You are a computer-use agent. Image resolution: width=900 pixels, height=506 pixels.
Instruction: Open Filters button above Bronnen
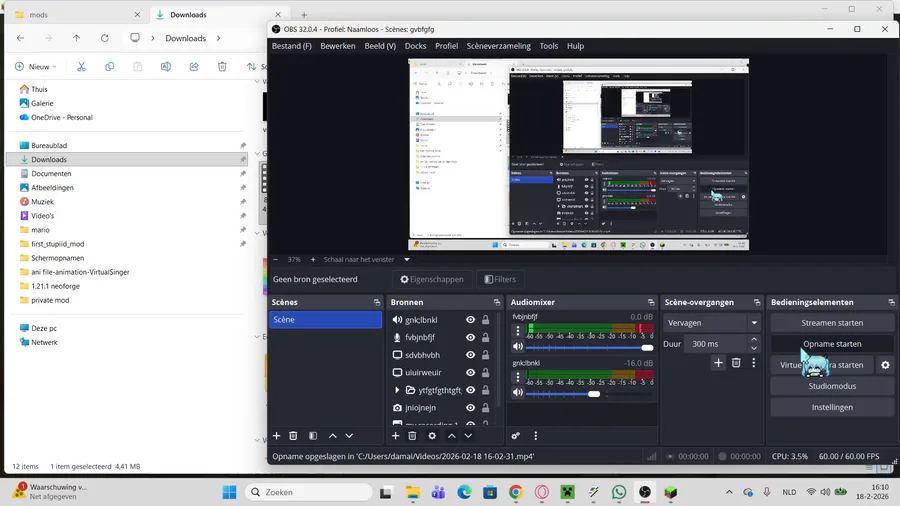coord(500,279)
